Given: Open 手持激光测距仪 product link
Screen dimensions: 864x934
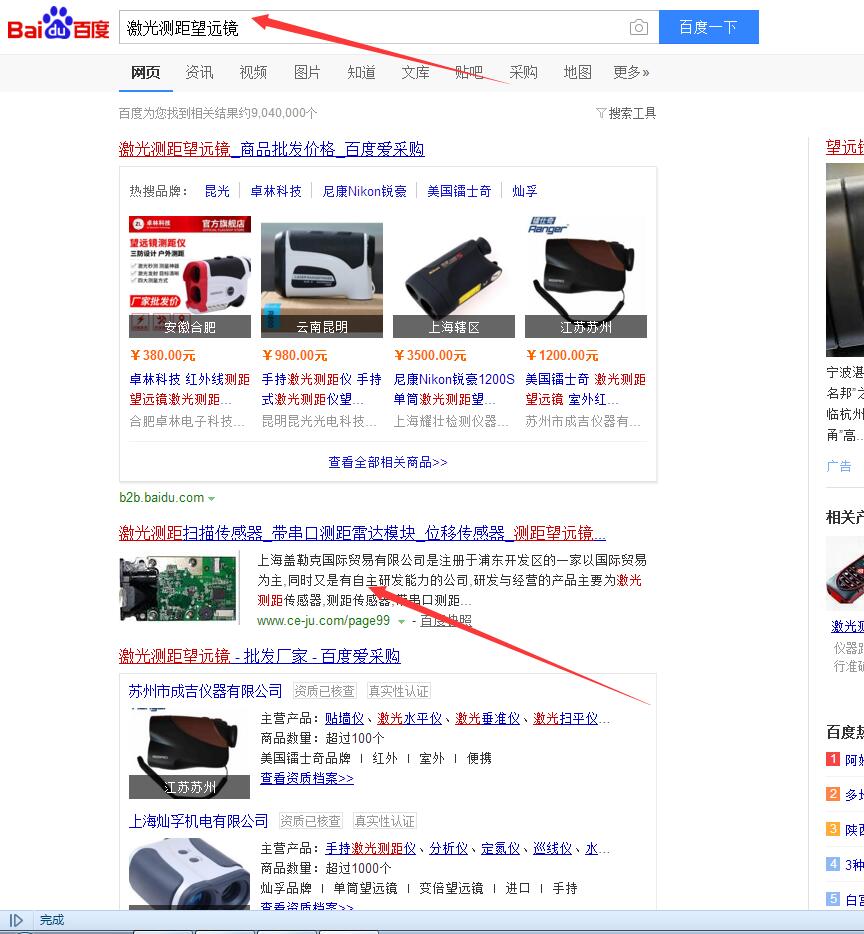Looking at the screenshot, I should pos(322,389).
